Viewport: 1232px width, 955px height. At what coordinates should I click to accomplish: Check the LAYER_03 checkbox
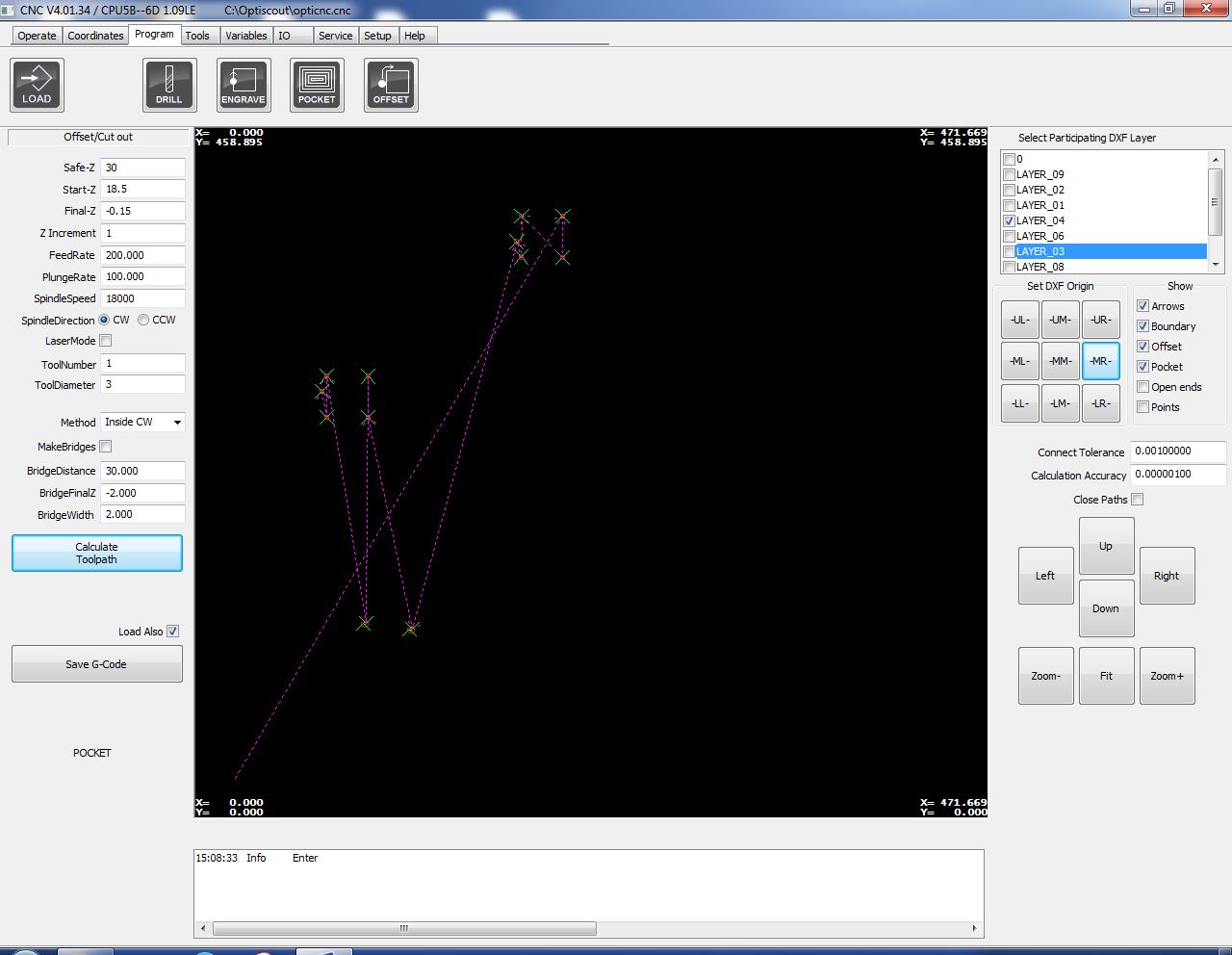point(1009,251)
